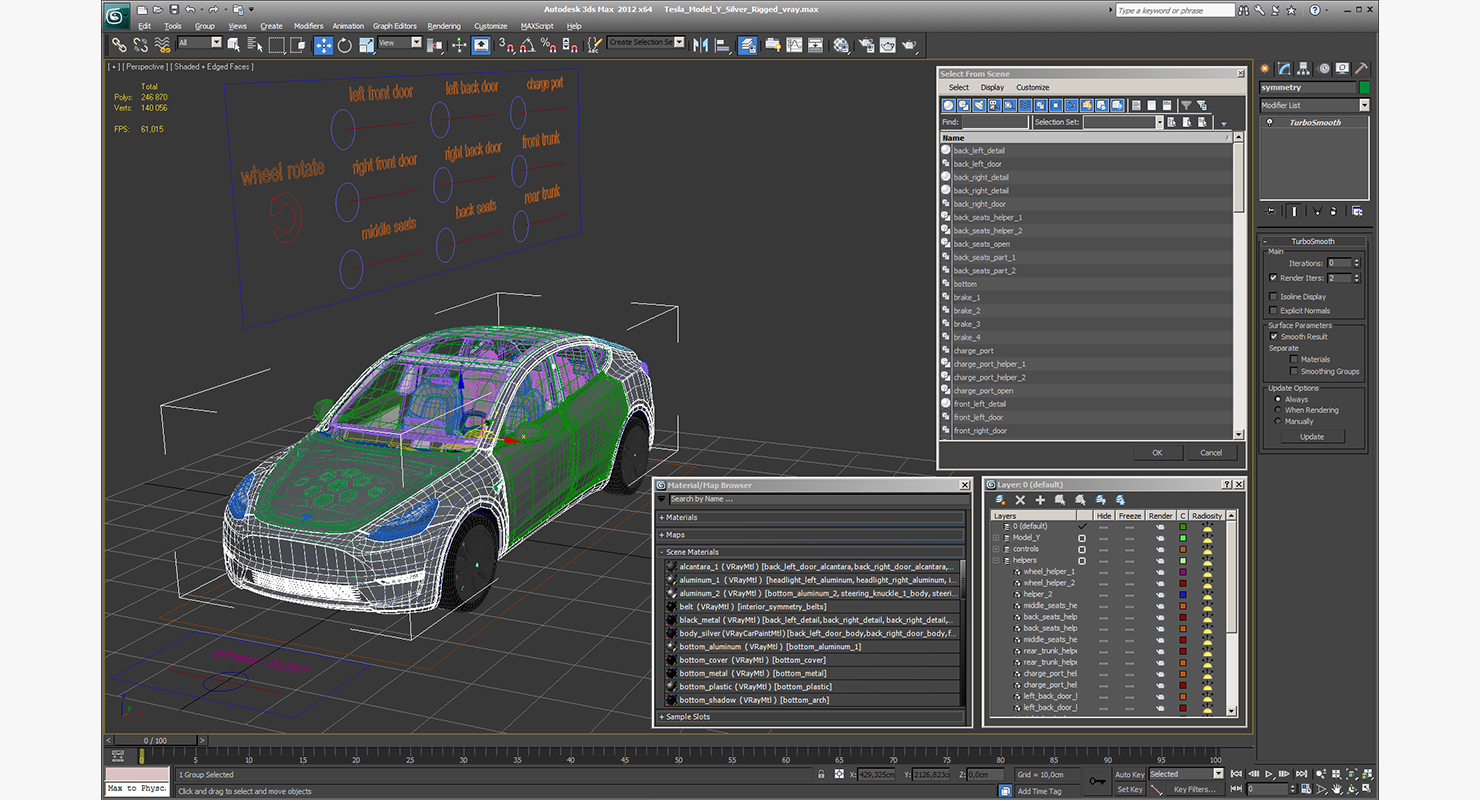Enable the Isoline Display checkbox
Screen dimensions: 1480x800
(x=1273, y=296)
